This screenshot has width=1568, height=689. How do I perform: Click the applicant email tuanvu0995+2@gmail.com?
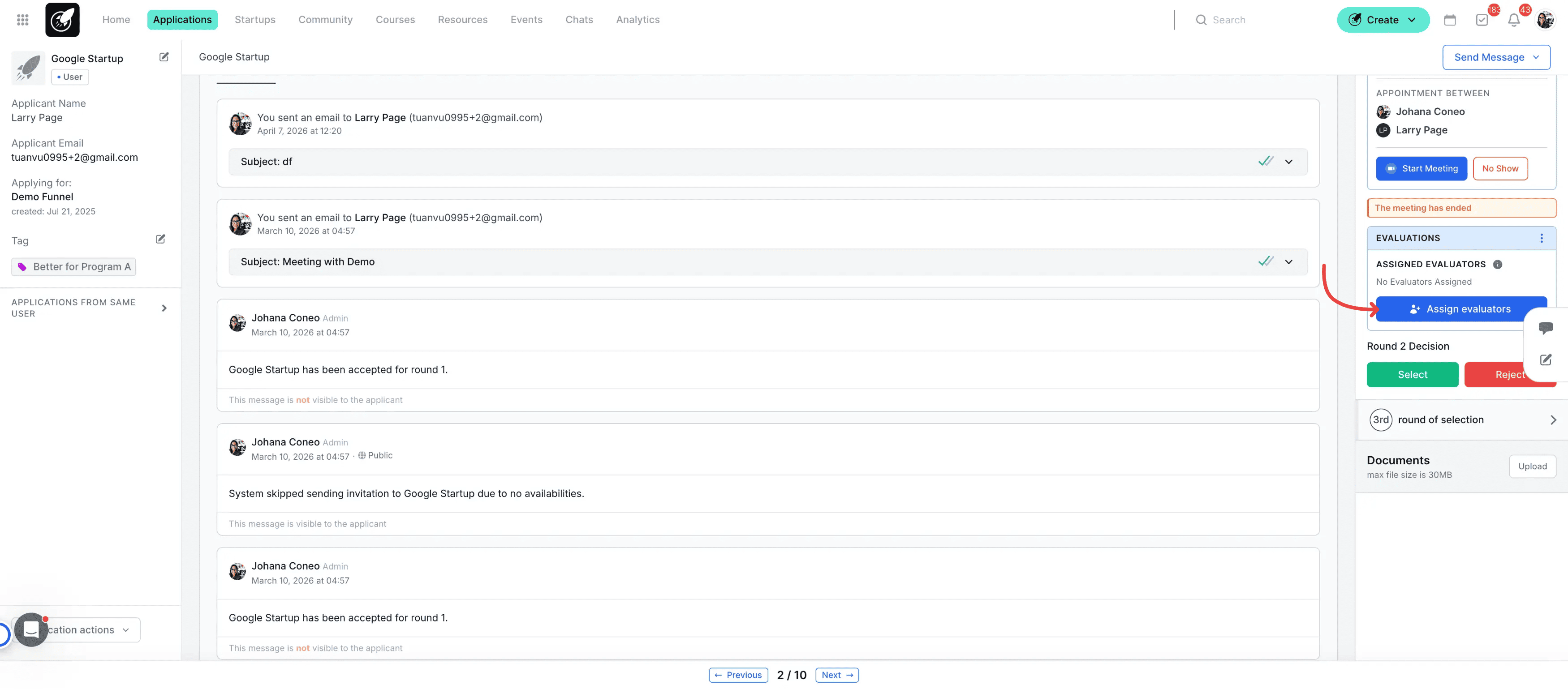75,158
